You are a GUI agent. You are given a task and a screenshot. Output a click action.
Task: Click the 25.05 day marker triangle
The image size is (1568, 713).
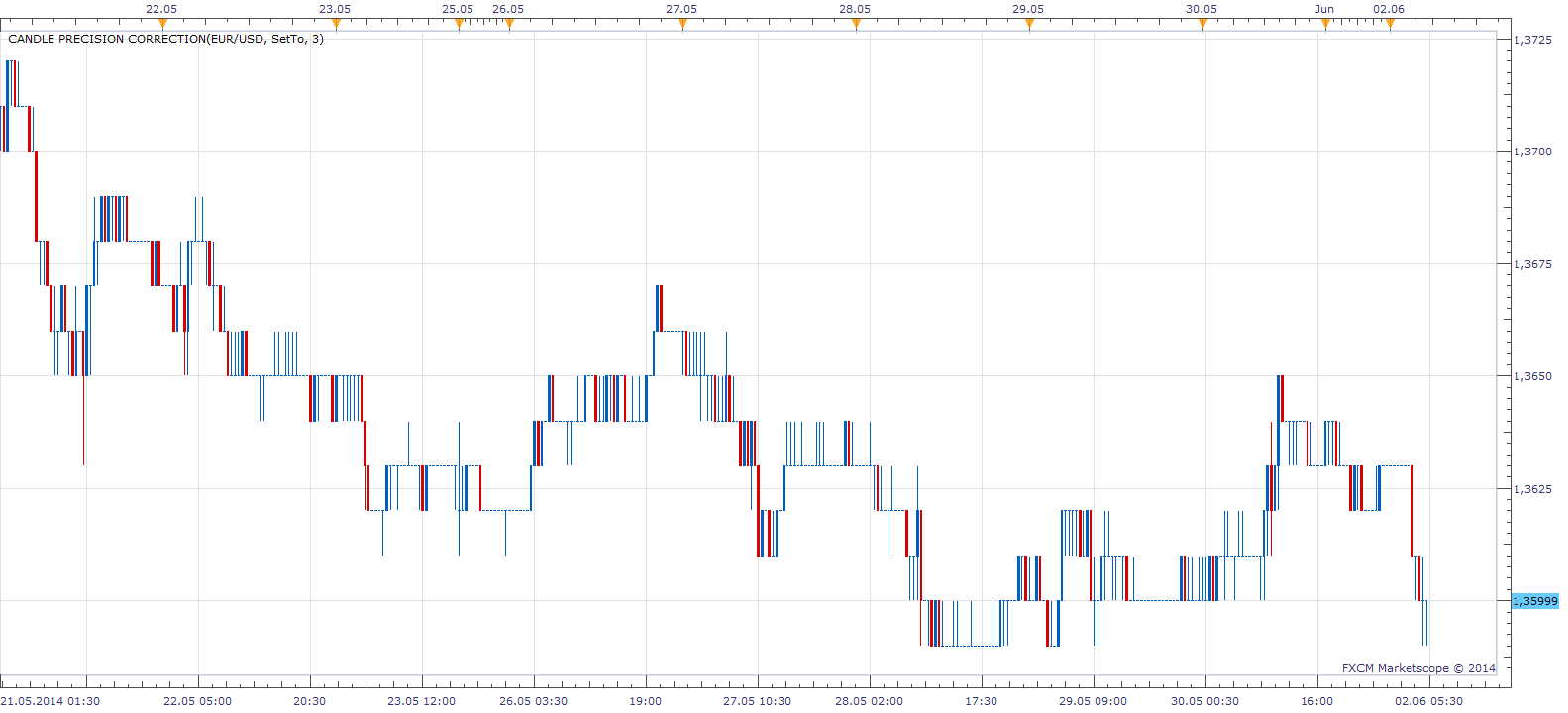459,24
